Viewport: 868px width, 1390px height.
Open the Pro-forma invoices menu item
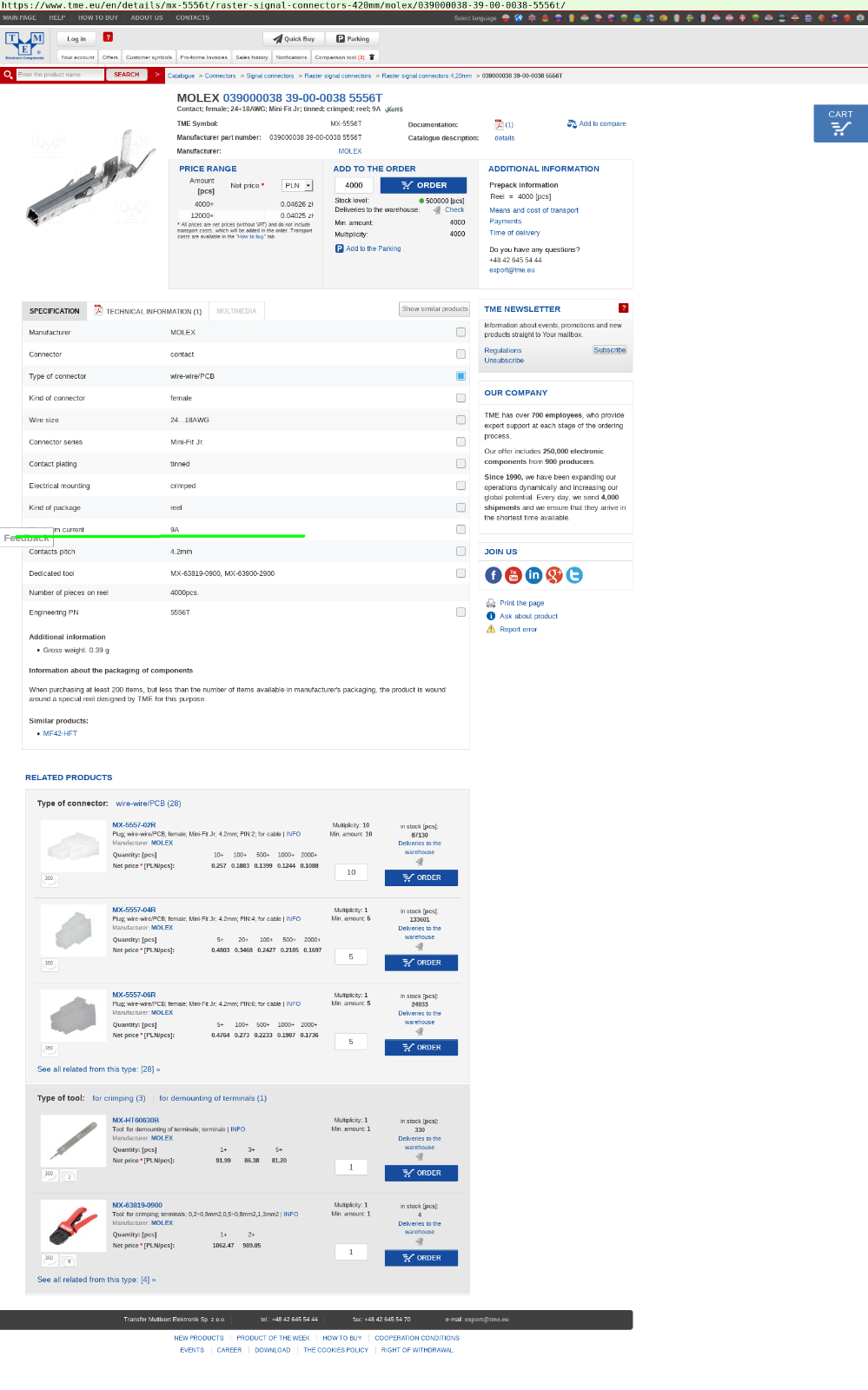pyautogui.click(x=203, y=57)
